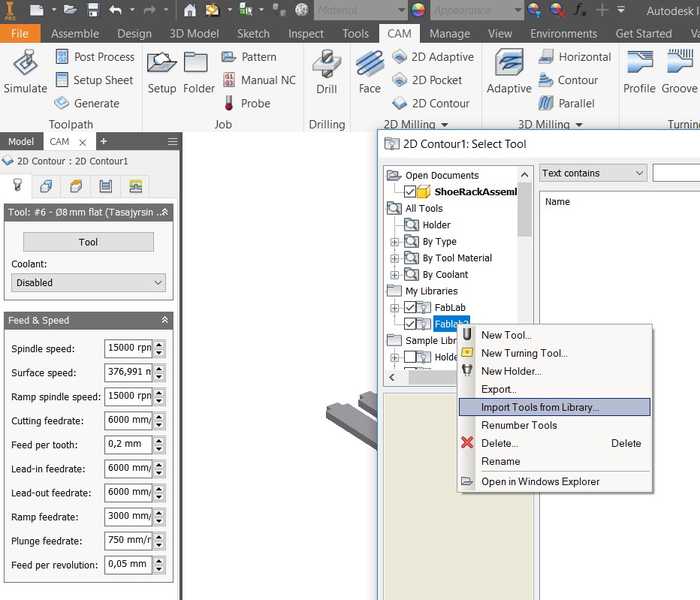
Task: Switch to the Geometry tab of 2D Contour
Action: click(46, 185)
